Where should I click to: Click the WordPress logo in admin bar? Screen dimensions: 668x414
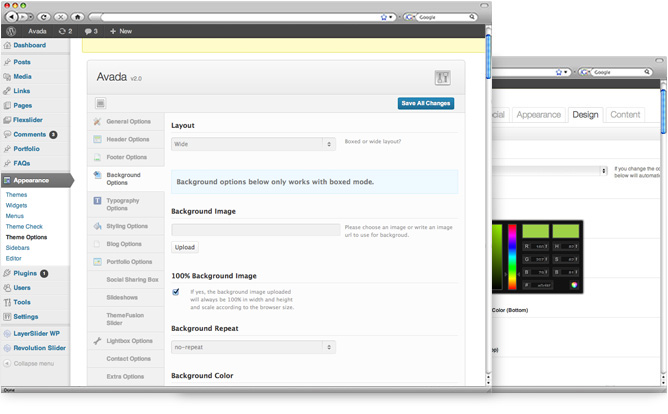pyautogui.click(x=11, y=31)
